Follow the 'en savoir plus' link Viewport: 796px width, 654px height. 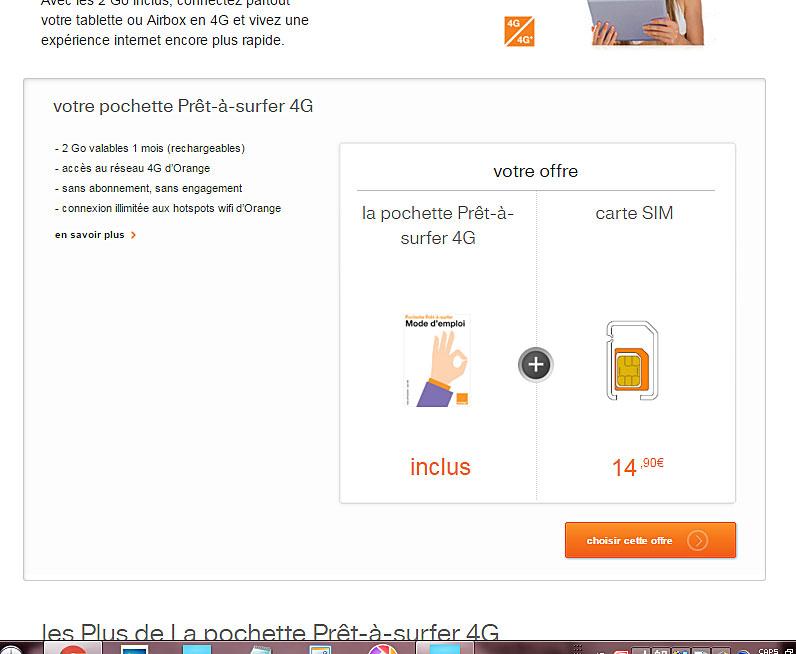pyautogui.click(x=89, y=235)
